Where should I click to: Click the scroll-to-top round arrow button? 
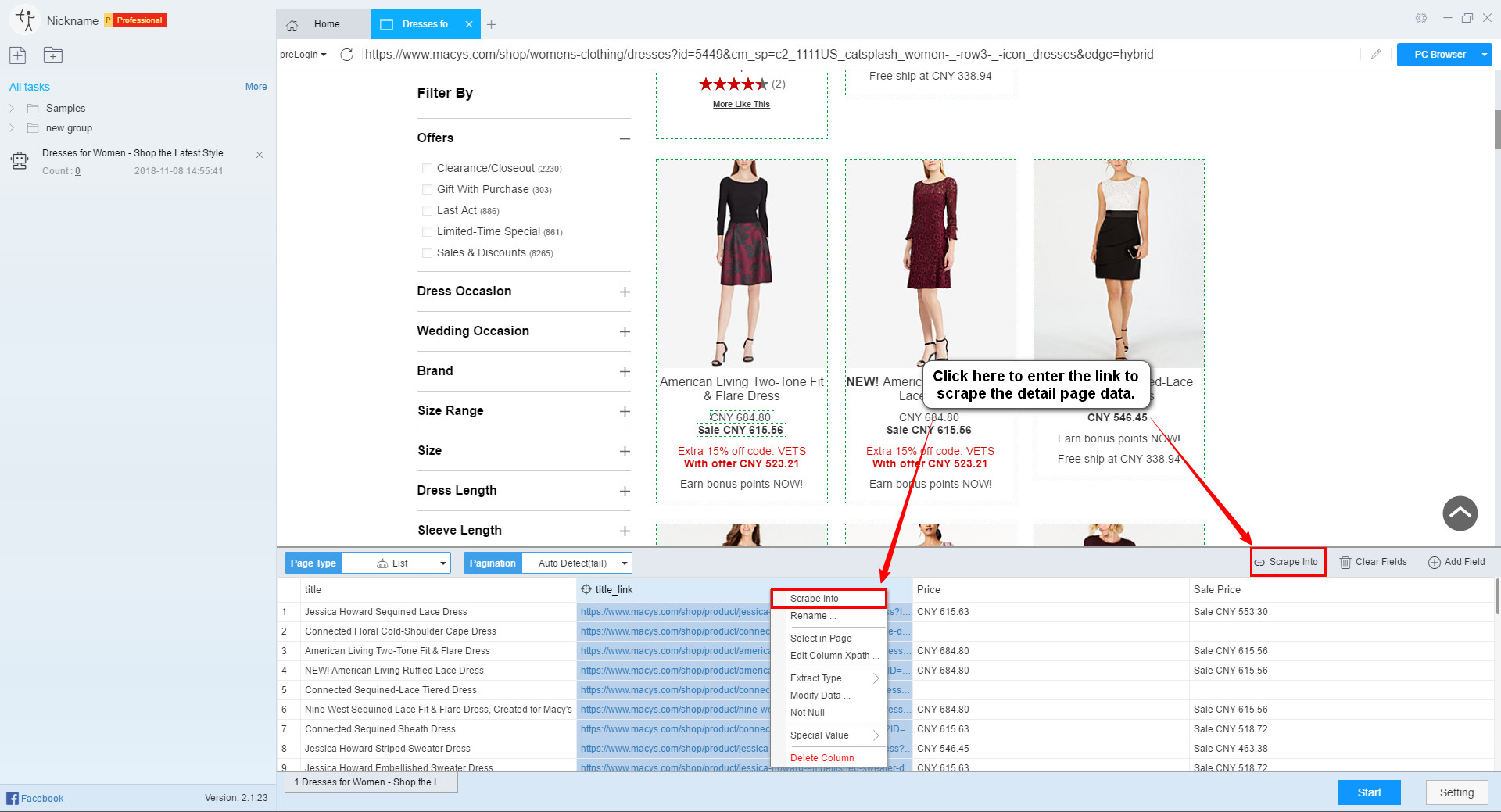point(1460,513)
